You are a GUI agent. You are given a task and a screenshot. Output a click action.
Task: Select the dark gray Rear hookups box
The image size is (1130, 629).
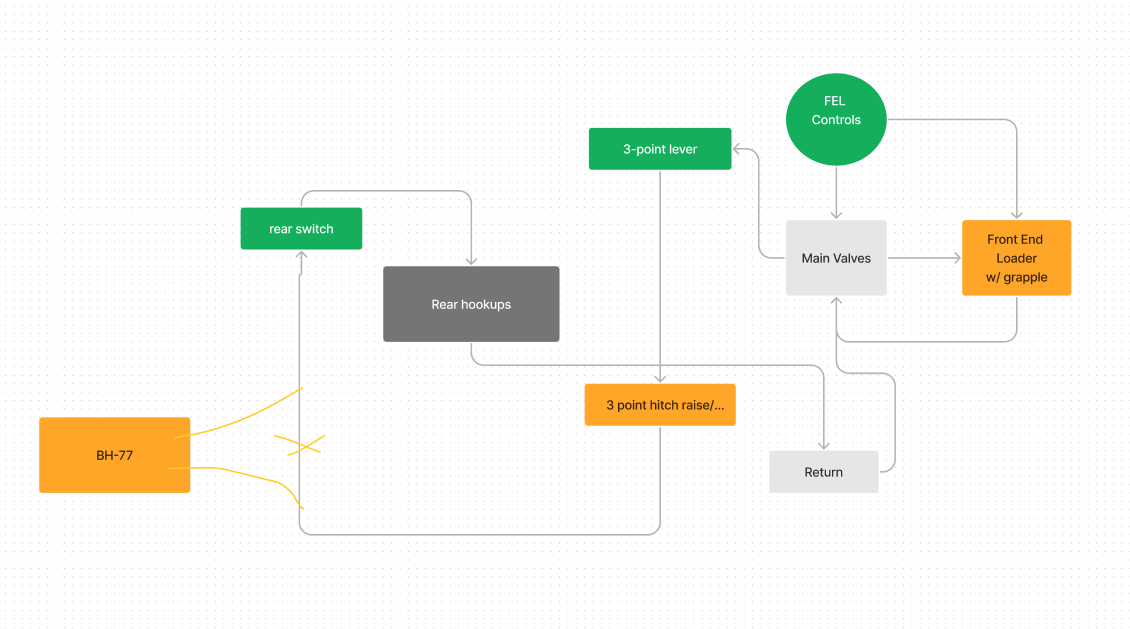(471, 304)
